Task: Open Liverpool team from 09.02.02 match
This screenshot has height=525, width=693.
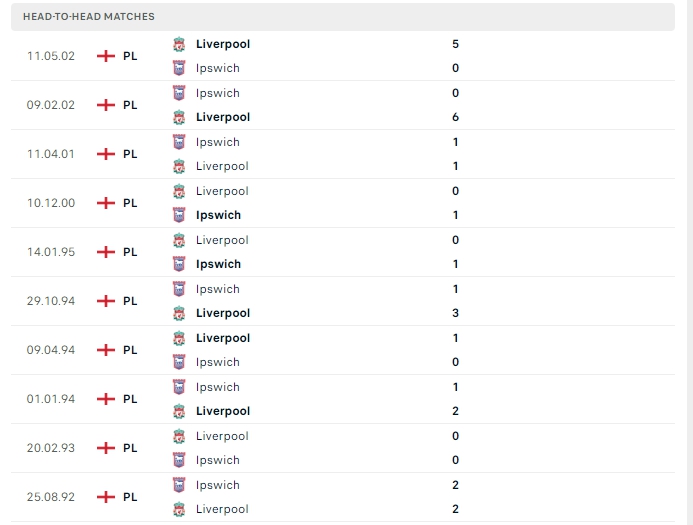Action: click(x=222, y=117)
